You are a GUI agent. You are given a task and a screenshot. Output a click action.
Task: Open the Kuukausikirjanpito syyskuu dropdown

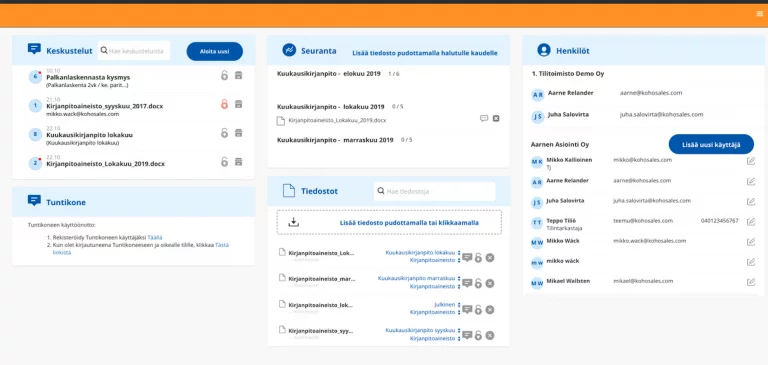[x=423, y=330]
